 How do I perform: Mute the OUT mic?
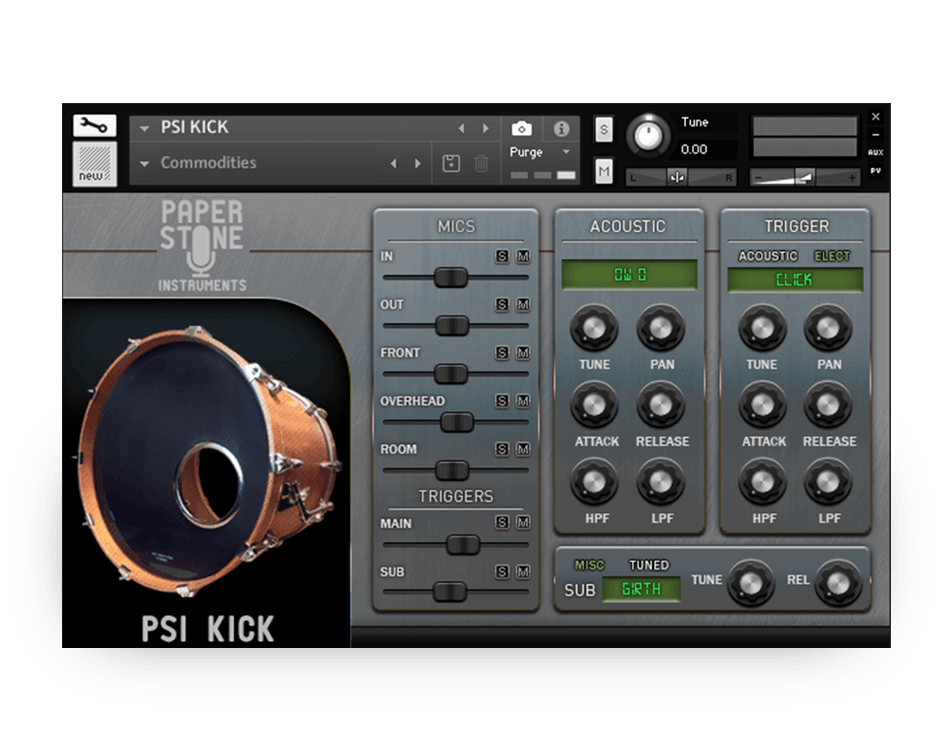coord(523,304)
